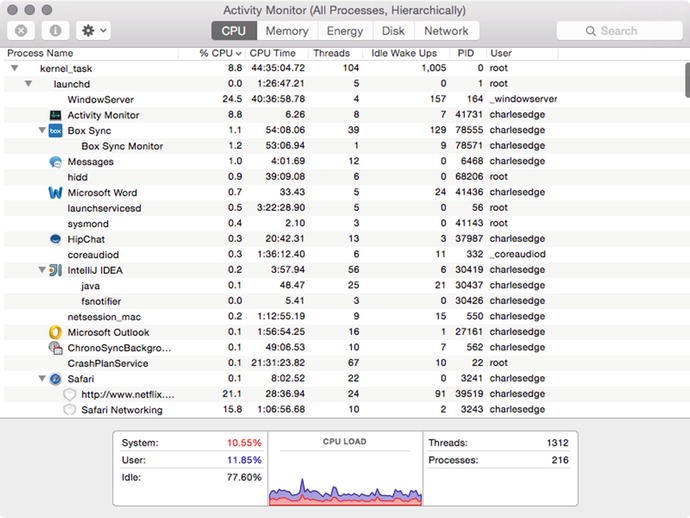
Task: Sort by User column header
Action: [x=501, y=53]
